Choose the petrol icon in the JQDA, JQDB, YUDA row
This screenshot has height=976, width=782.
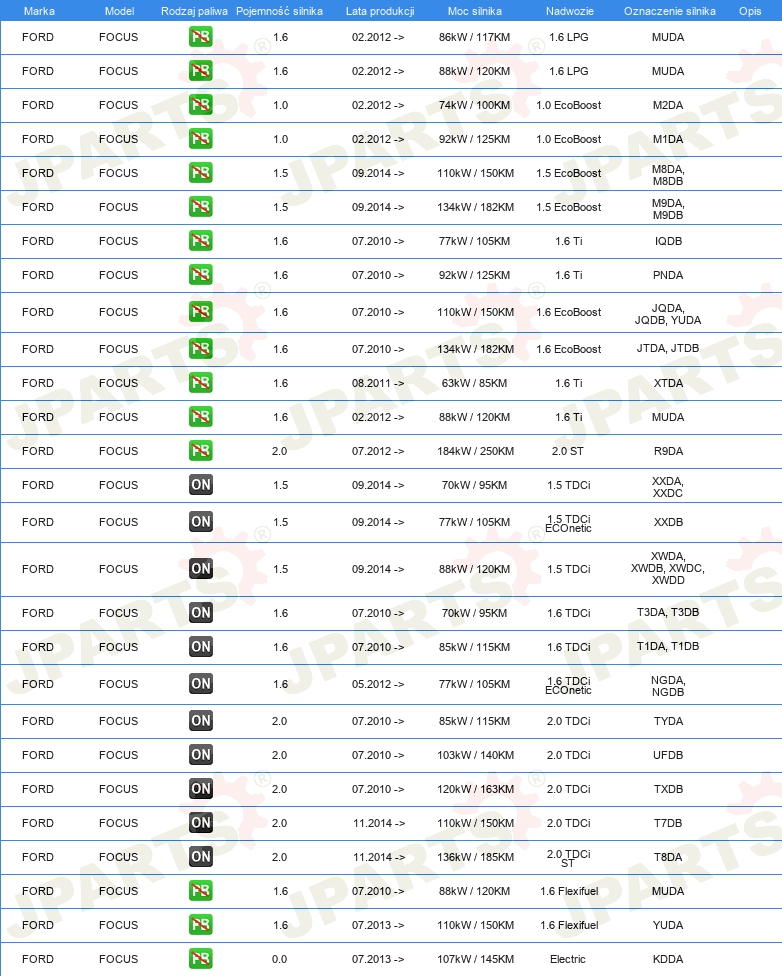200,312
